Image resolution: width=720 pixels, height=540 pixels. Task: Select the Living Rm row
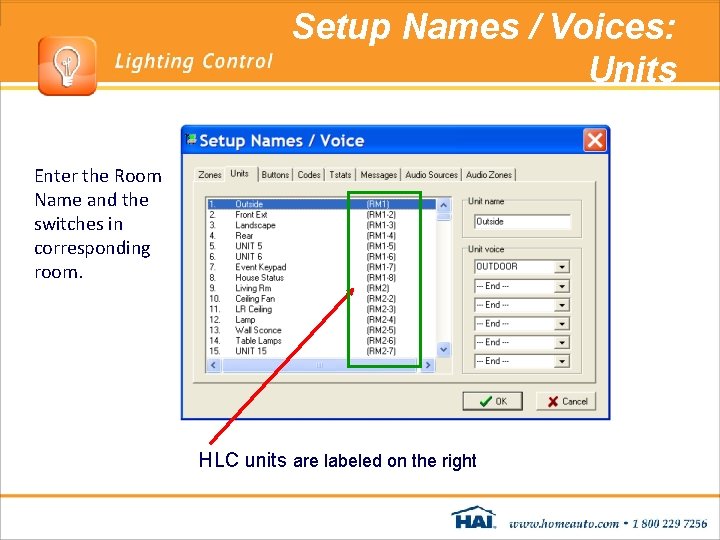(x=321, y=288)
